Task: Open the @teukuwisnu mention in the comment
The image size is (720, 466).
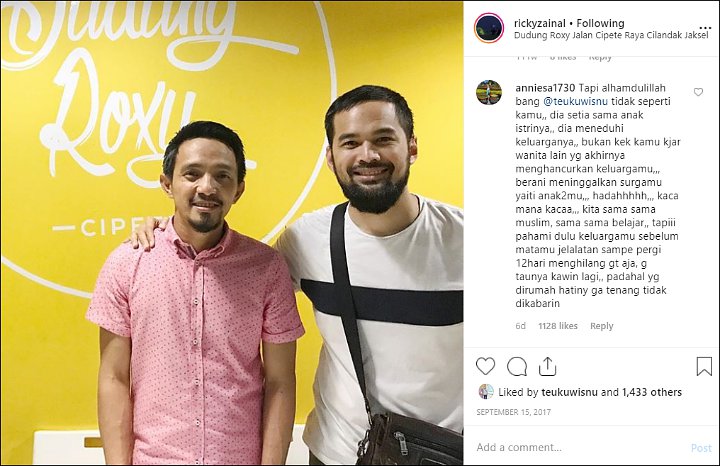Action: [x=575, y=101]
